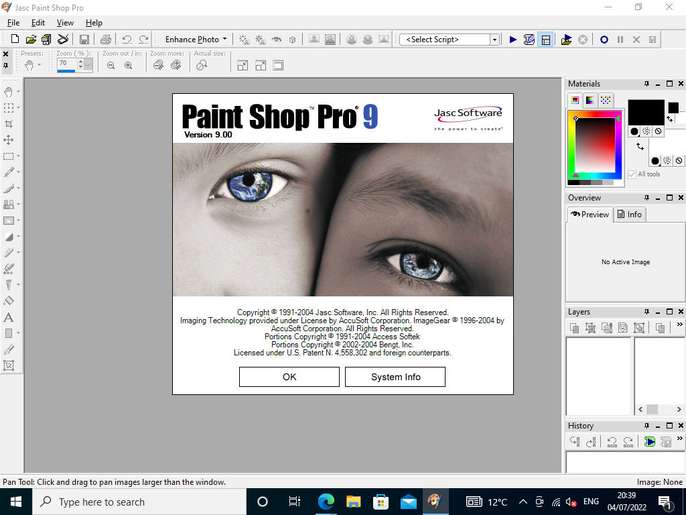The width and height of the screenshot is (686, 515).
Task: Toggle foreground Texture button in Materials
Action: [646, 131]
